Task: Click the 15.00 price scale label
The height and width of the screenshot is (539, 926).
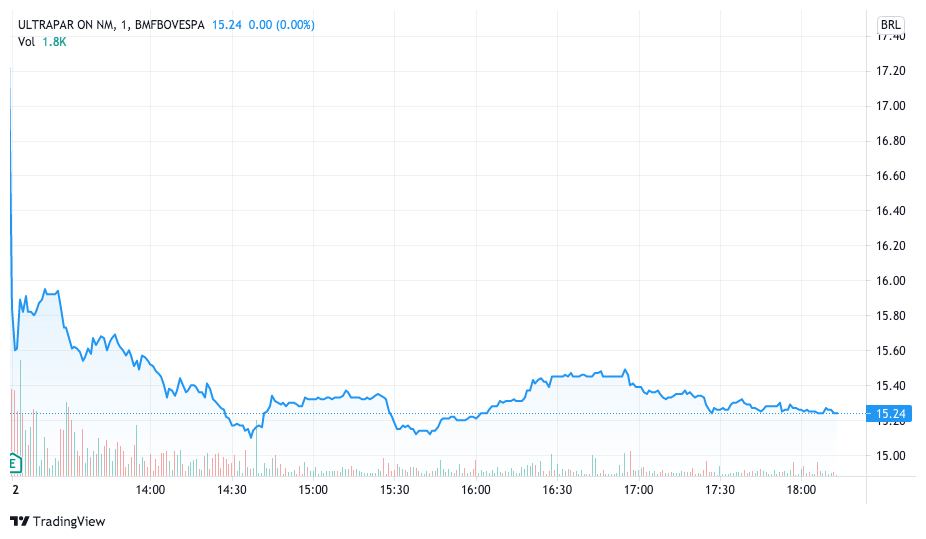Action: [x=890, y=456]
